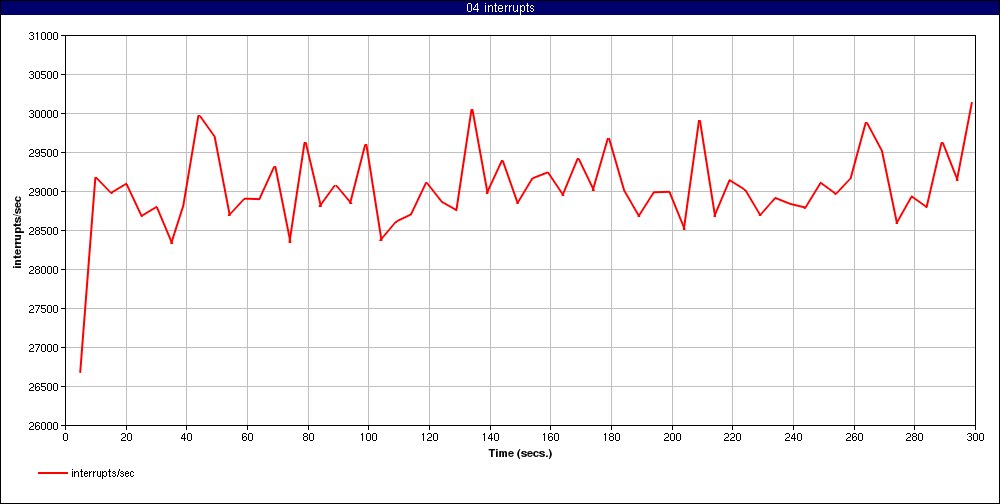The width and height of the screenshot is (1000, 504).
Task: Click the '04 interrupts' chart title
Action: 500,8
